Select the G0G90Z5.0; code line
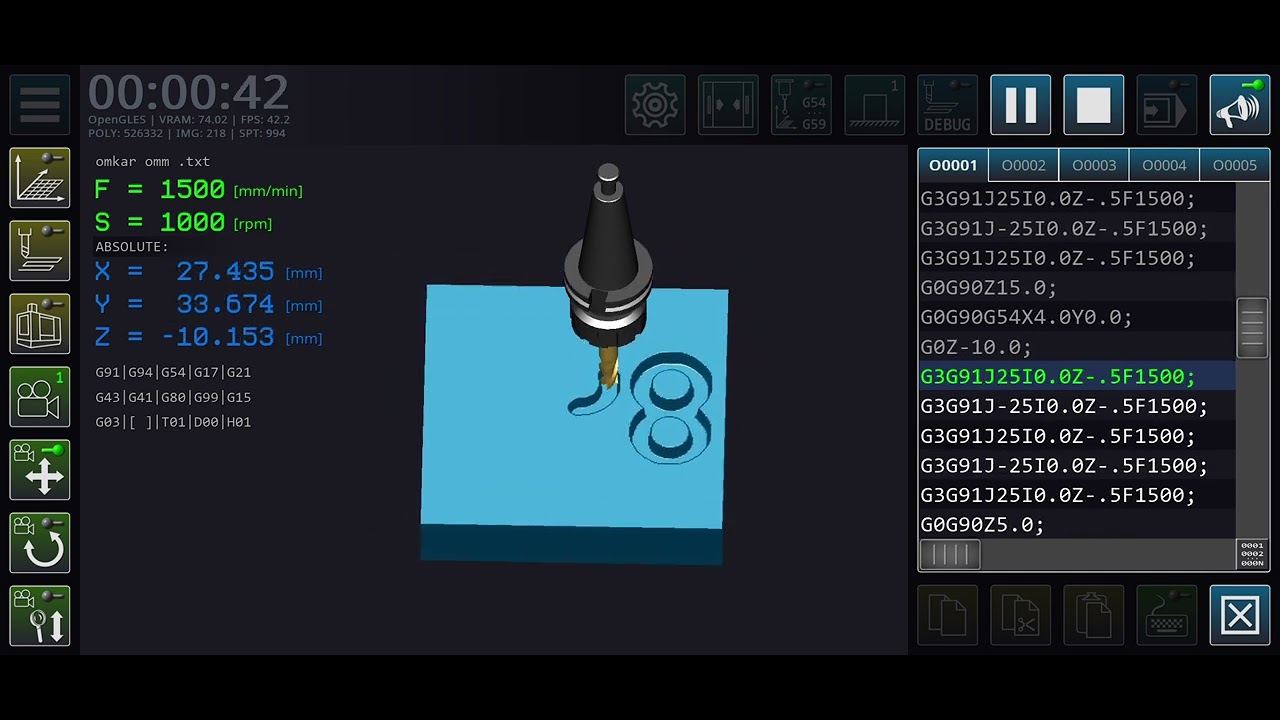 coord(1077,524)
